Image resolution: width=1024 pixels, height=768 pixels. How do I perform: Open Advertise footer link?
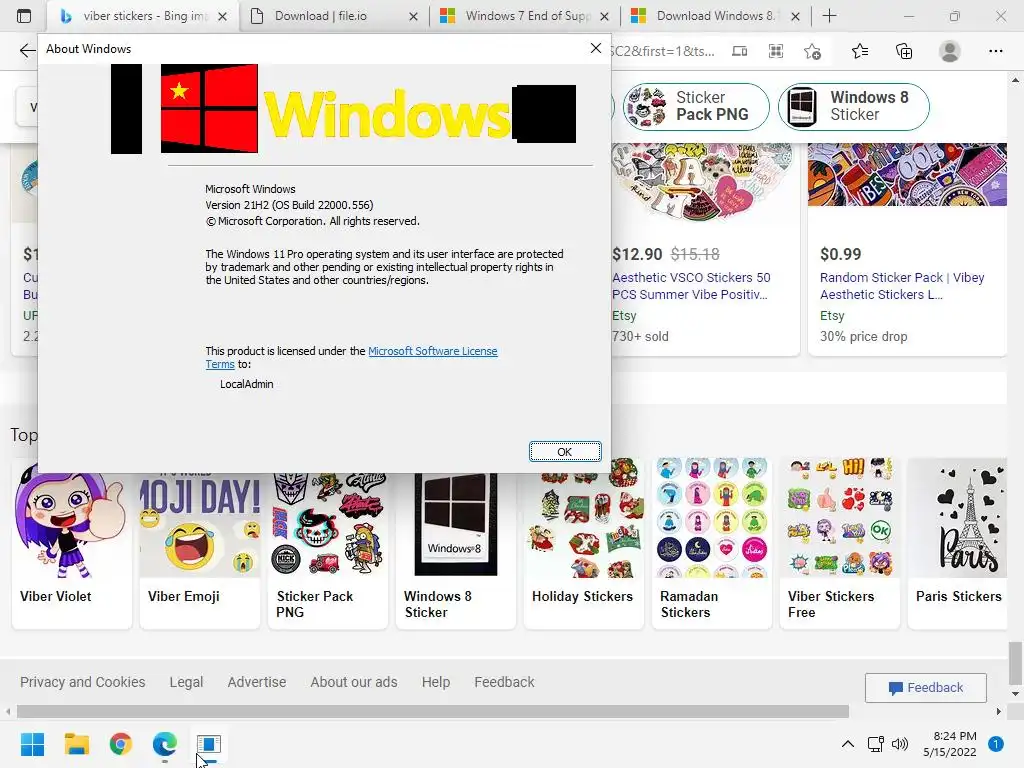point(257,682)
